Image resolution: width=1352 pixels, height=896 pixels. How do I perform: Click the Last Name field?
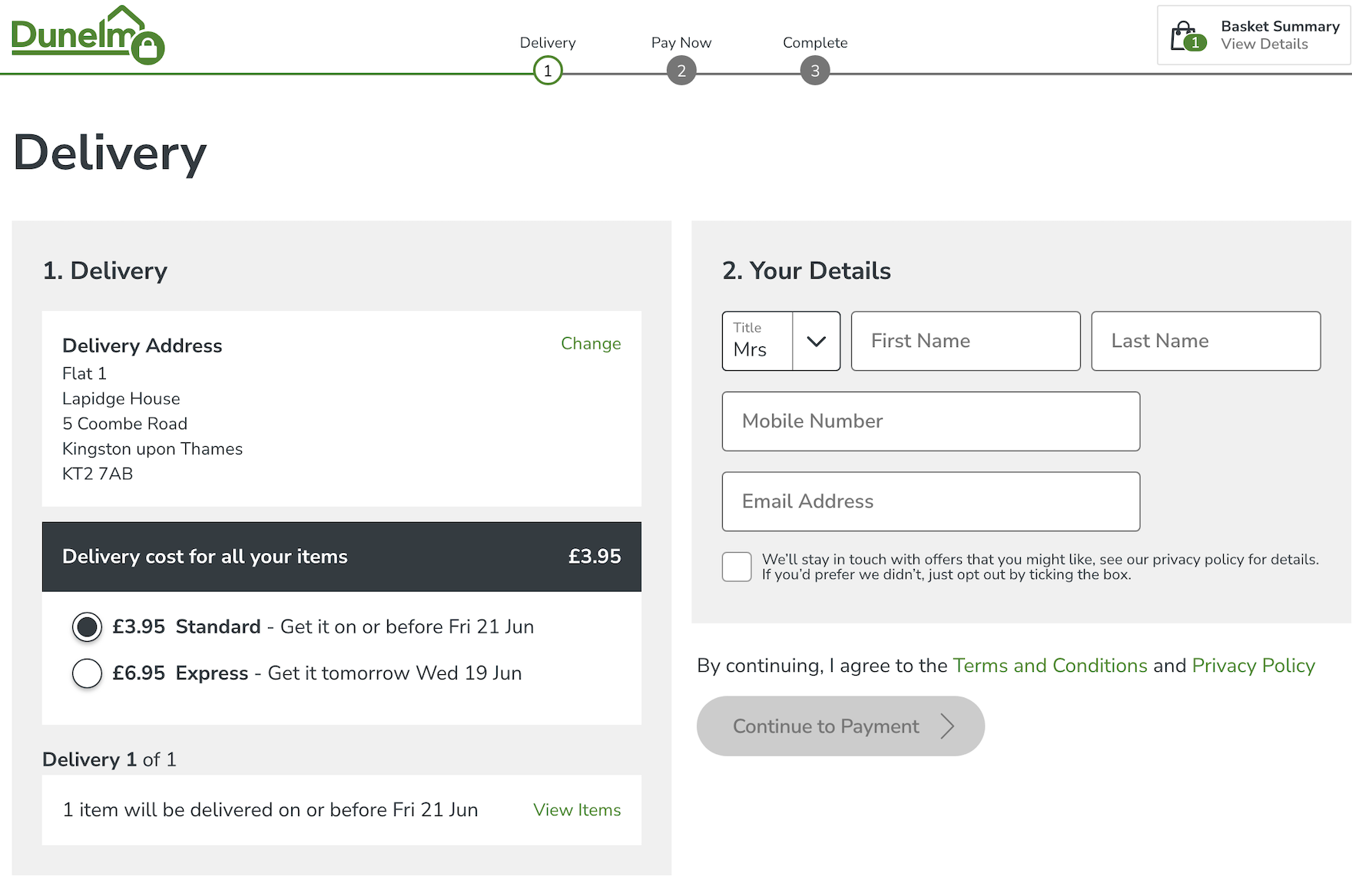click(1205, 341)
